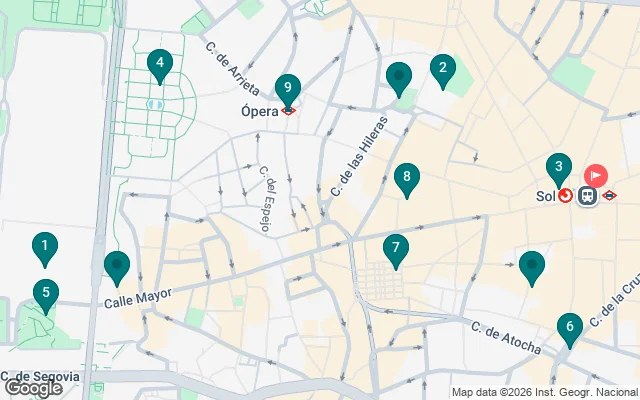Click the red flag destination marker
Viewport: 640px width, 400px height.
[596, 176]
